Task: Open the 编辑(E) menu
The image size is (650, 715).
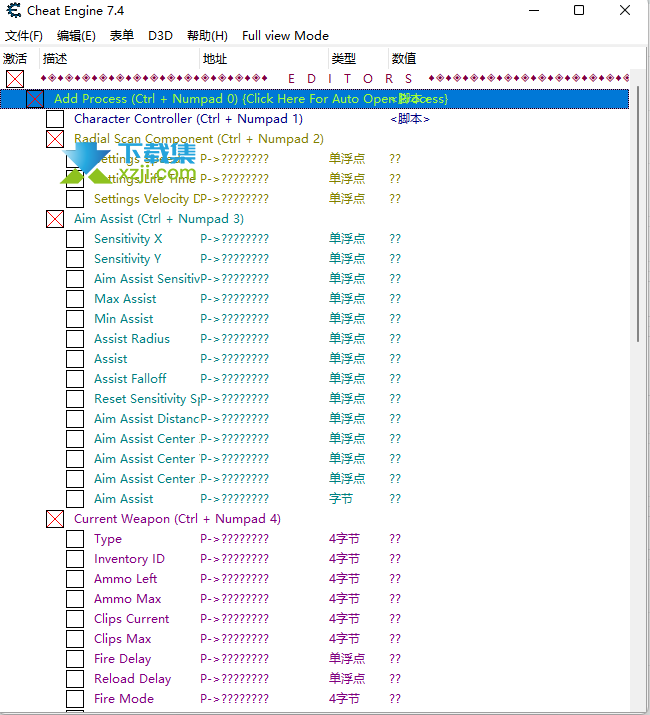Action: (76, 36)
